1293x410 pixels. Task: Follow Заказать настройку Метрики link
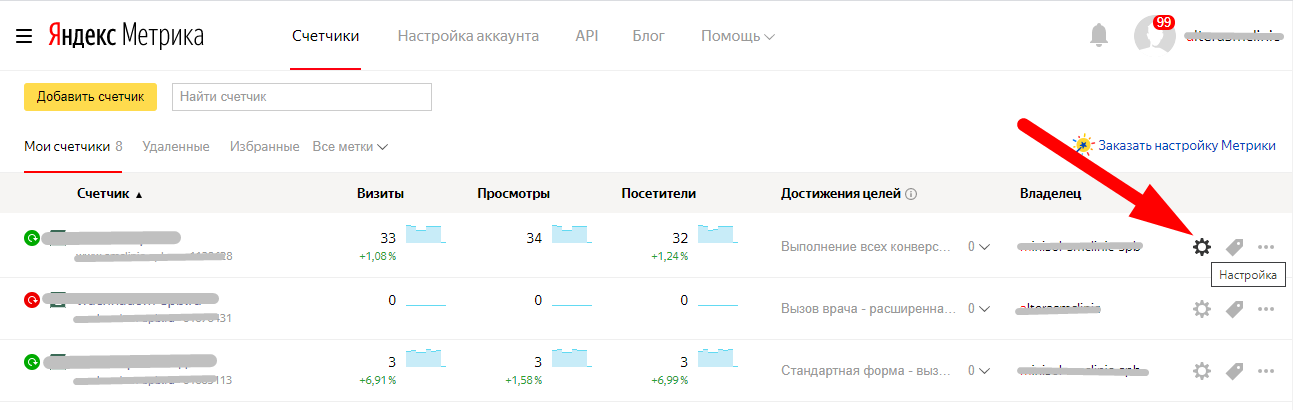point(1186,145)
